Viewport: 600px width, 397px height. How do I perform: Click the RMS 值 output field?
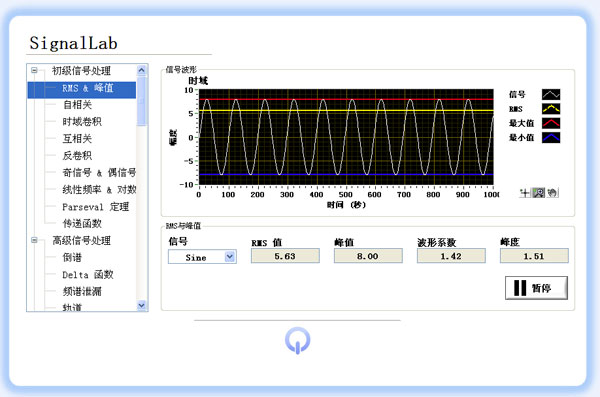click(x=285, y=256)
